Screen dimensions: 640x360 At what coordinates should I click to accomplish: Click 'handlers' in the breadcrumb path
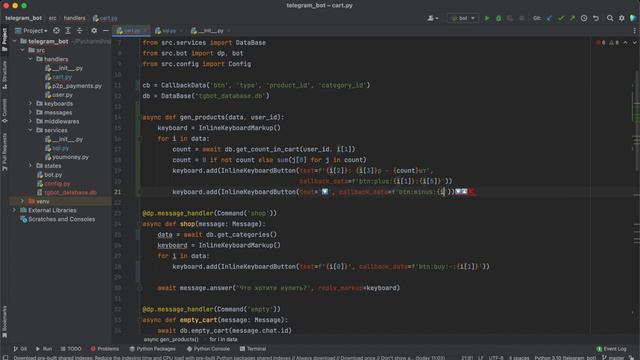point(75,18)
